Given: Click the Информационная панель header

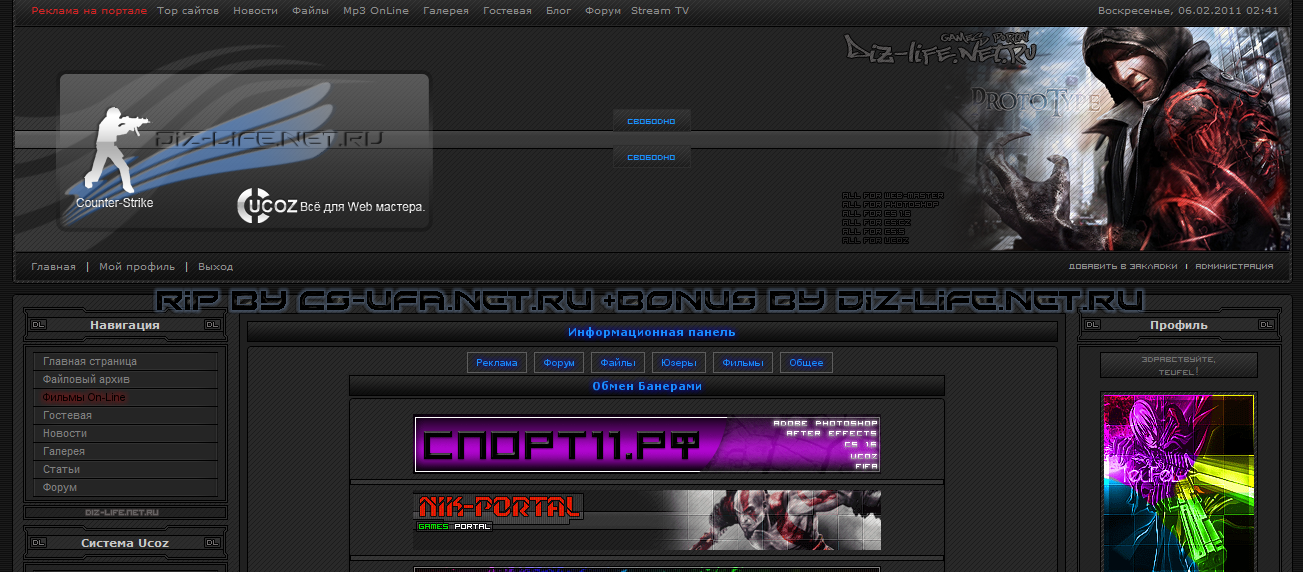Looking at the screenshot, I should click(652, 332).
